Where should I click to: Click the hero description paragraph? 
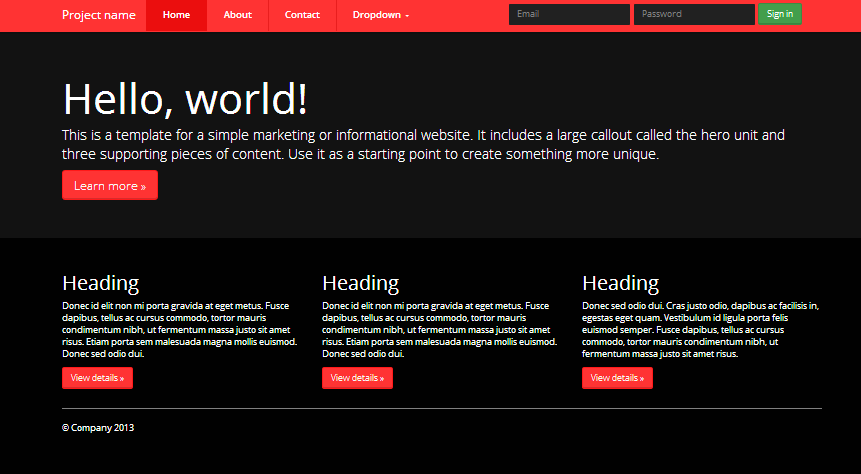[x=420, y=144]
